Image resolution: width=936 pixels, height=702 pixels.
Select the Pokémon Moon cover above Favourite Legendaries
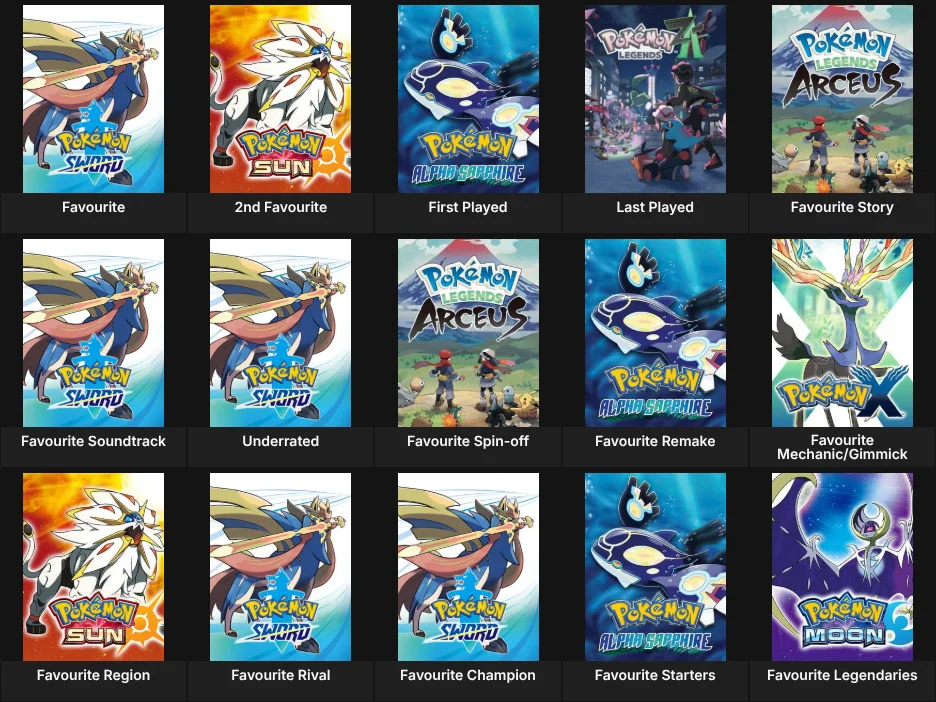[842, 567]
